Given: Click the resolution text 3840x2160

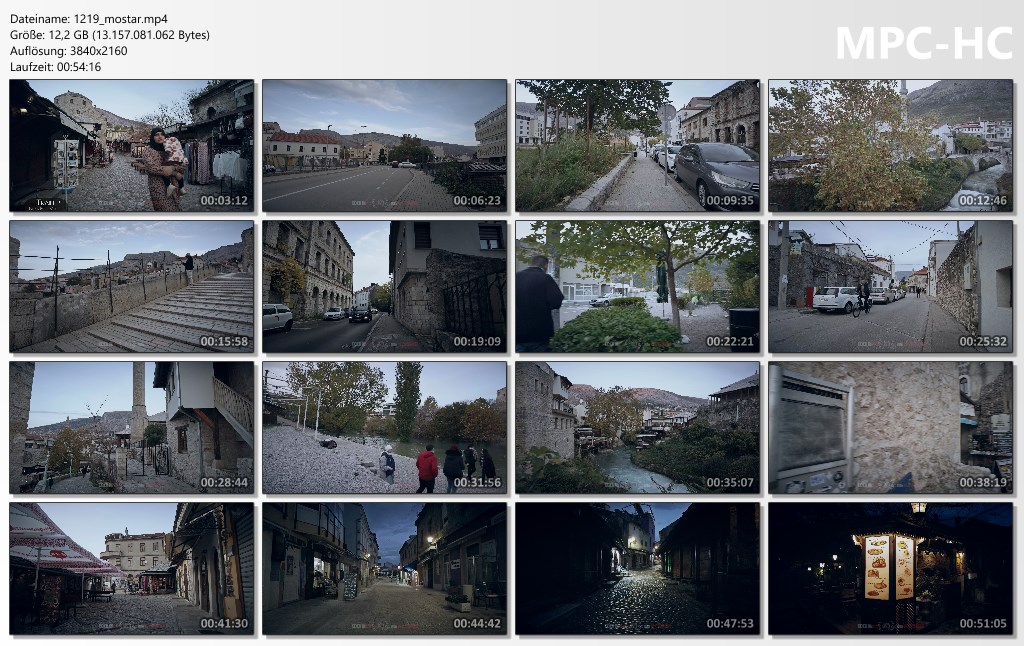Looking at the screenshot, I should tap(97, 51).
